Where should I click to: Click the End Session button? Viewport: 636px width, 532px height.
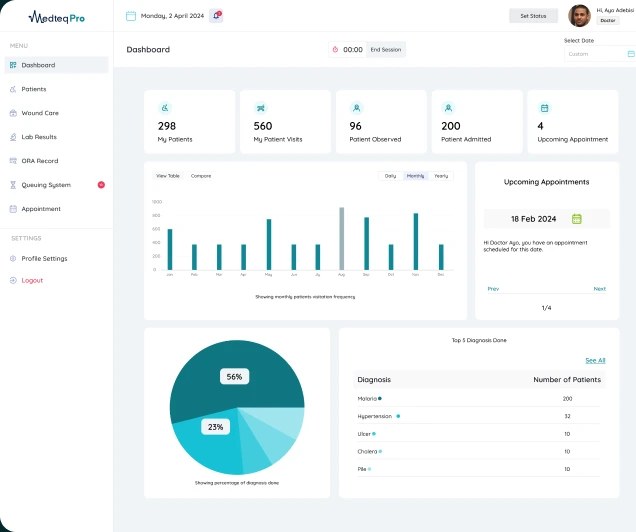click(x=386, y=49)
